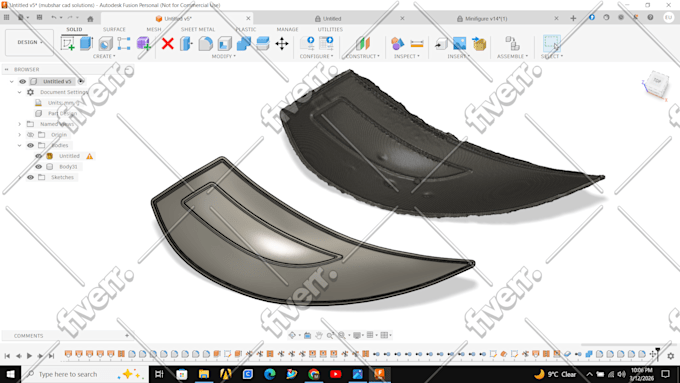Click the Joint icon in Assemble
The width and height of the screenshot is (680, 383).
tap(513, 43)
